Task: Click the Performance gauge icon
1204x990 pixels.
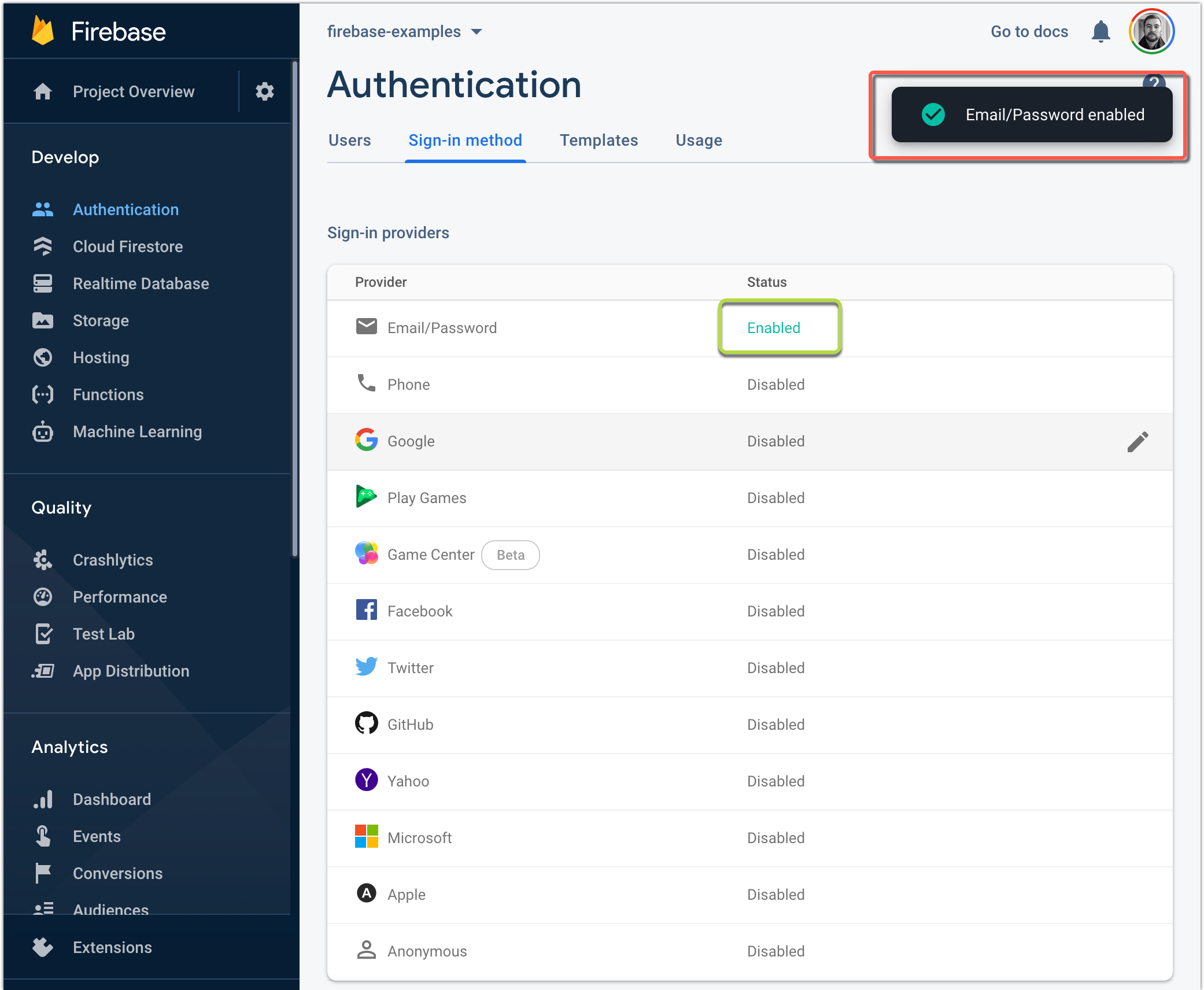Action: [x=43, y=597]
